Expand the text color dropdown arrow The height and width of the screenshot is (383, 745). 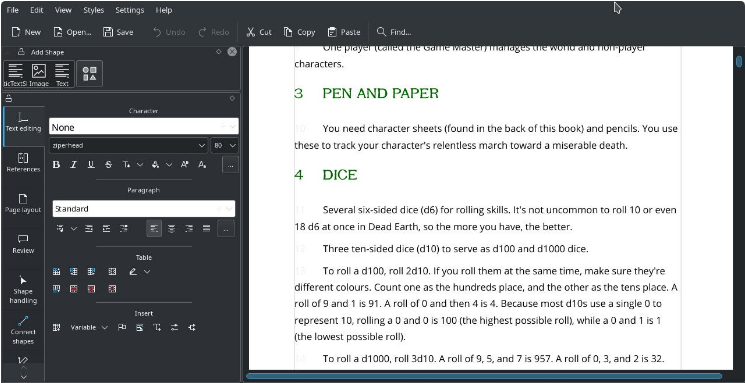coord(140,164)
